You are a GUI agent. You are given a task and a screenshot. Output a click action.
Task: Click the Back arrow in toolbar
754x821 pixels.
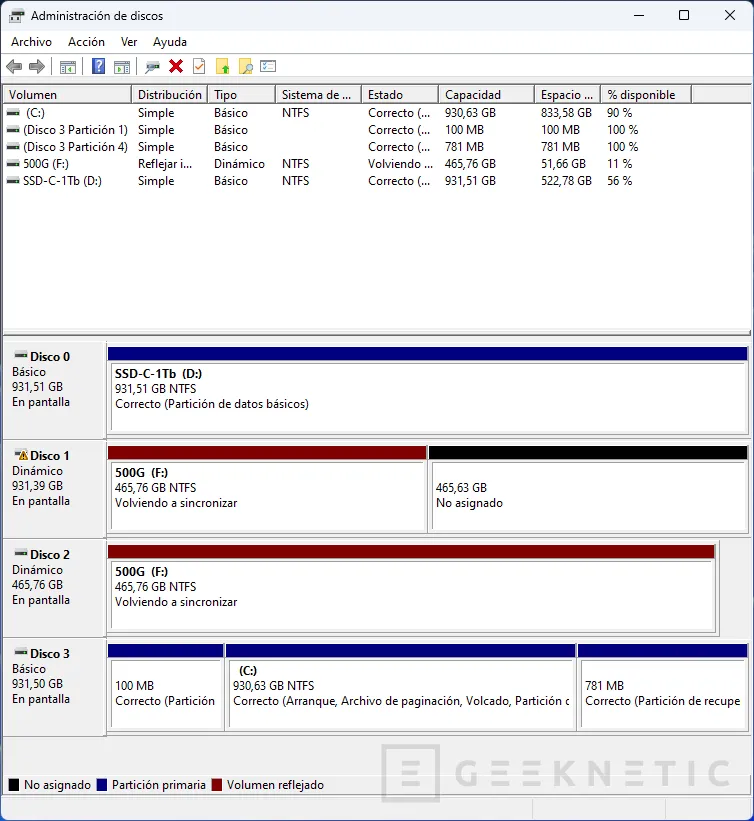pyautogui.click(x=14, y=67)
